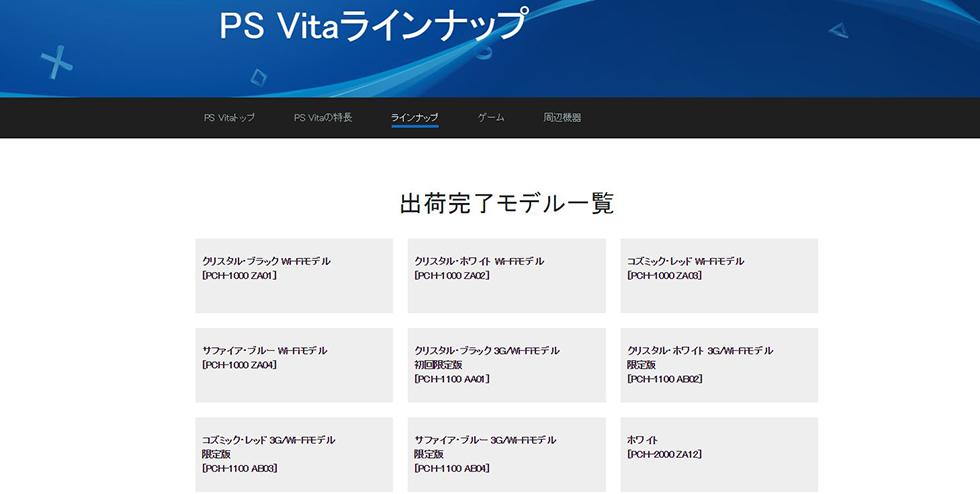Click the PS Vitaラインナップ banner title

(372, 26)
